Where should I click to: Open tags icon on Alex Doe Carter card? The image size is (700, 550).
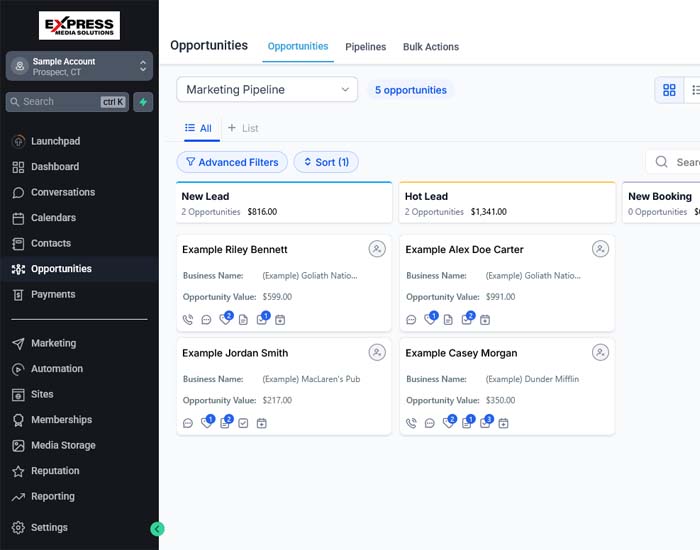point(430,319)
